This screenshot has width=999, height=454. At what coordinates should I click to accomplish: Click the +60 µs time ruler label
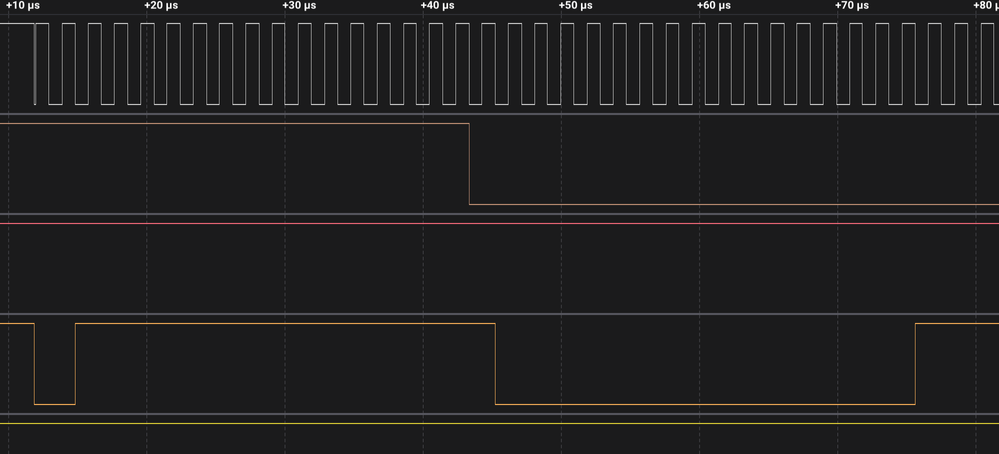[x=714, y=6]
